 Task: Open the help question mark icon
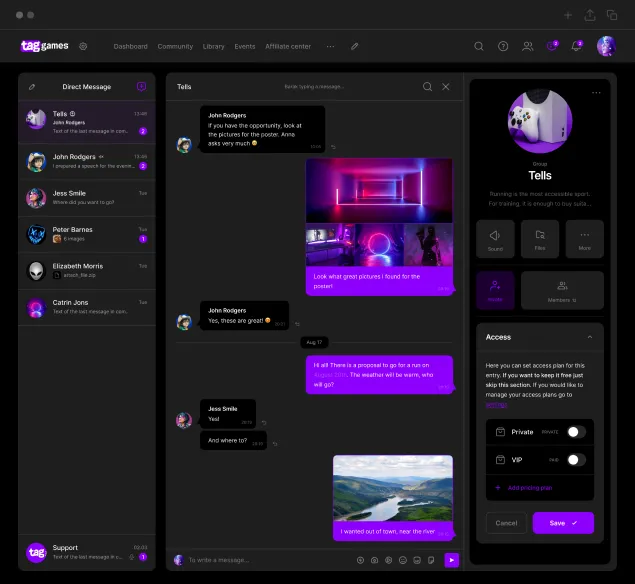click(503, 46)
